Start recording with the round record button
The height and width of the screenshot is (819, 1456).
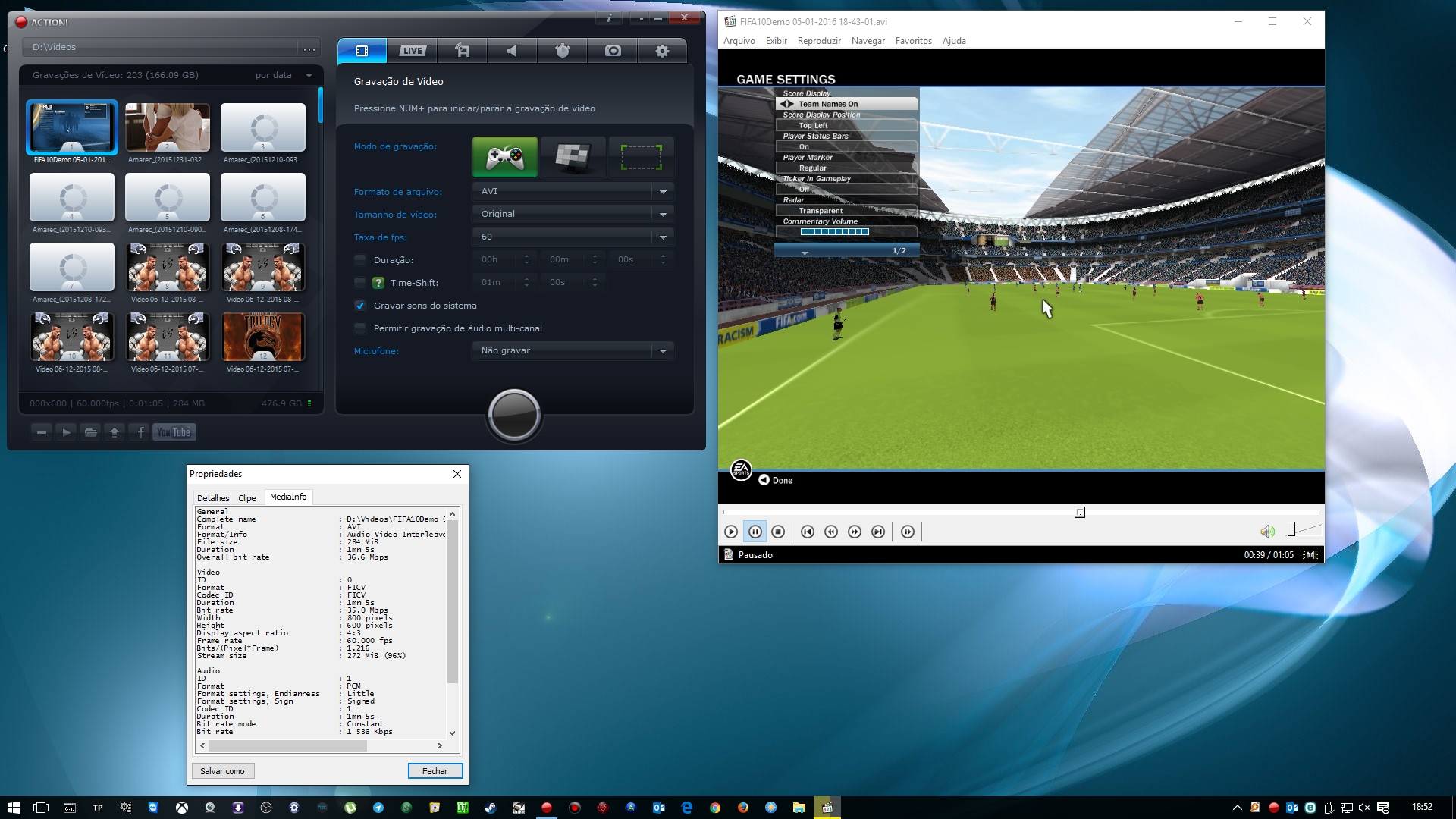pos(514,415)
